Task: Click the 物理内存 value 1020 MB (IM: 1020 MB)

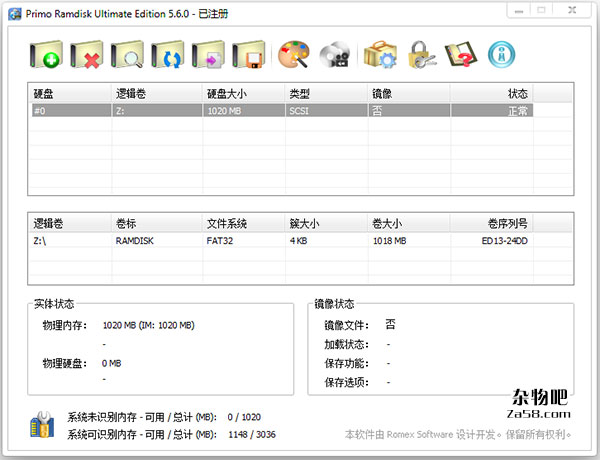Action: (x=148, y=325)
